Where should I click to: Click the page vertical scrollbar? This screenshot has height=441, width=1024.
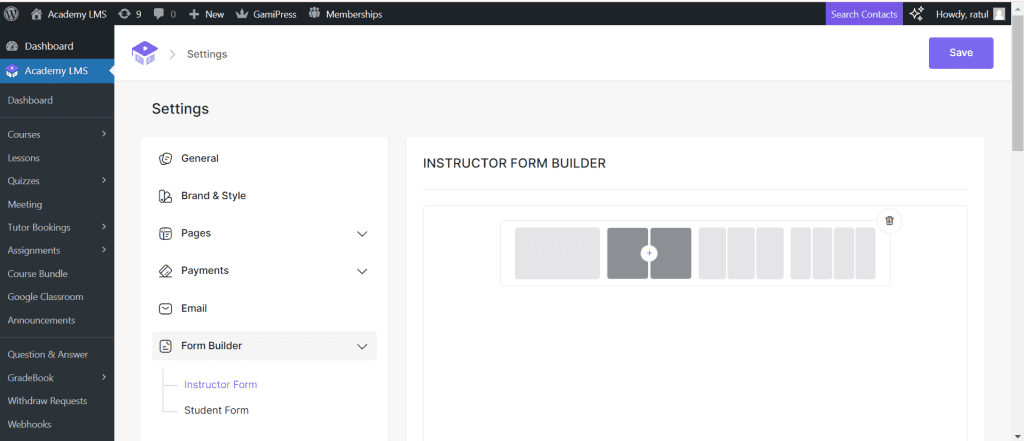tap(1017, 85)
